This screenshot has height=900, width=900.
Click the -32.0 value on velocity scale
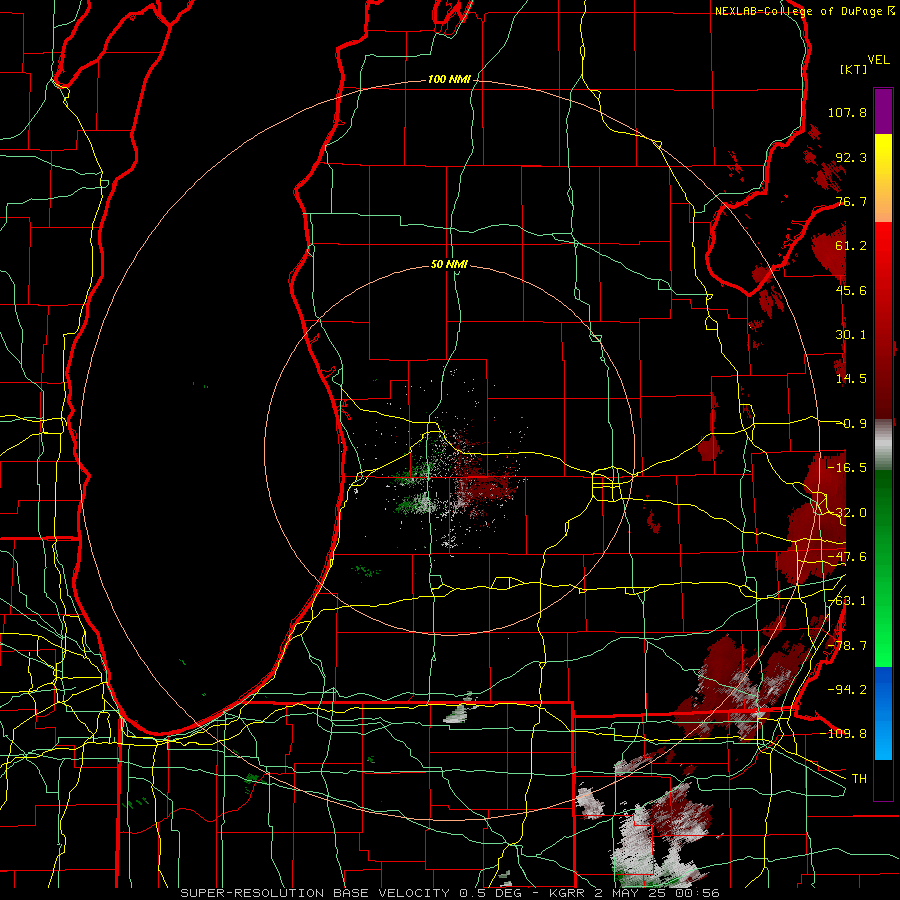847,513
